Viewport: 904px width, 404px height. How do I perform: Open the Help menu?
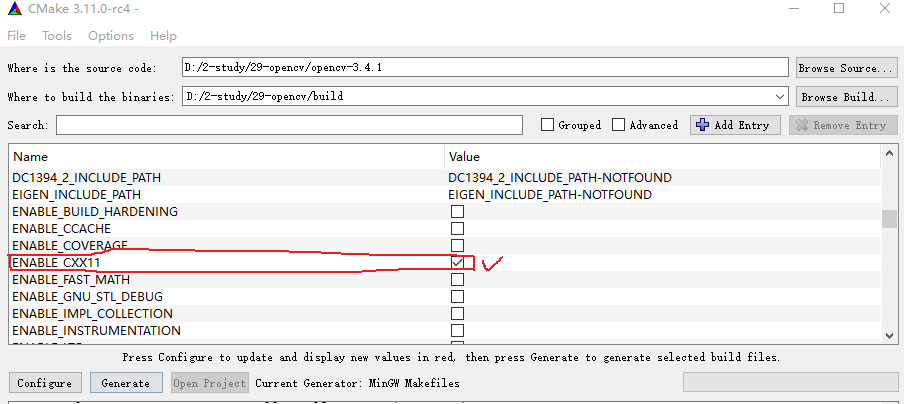coord(163,36)
